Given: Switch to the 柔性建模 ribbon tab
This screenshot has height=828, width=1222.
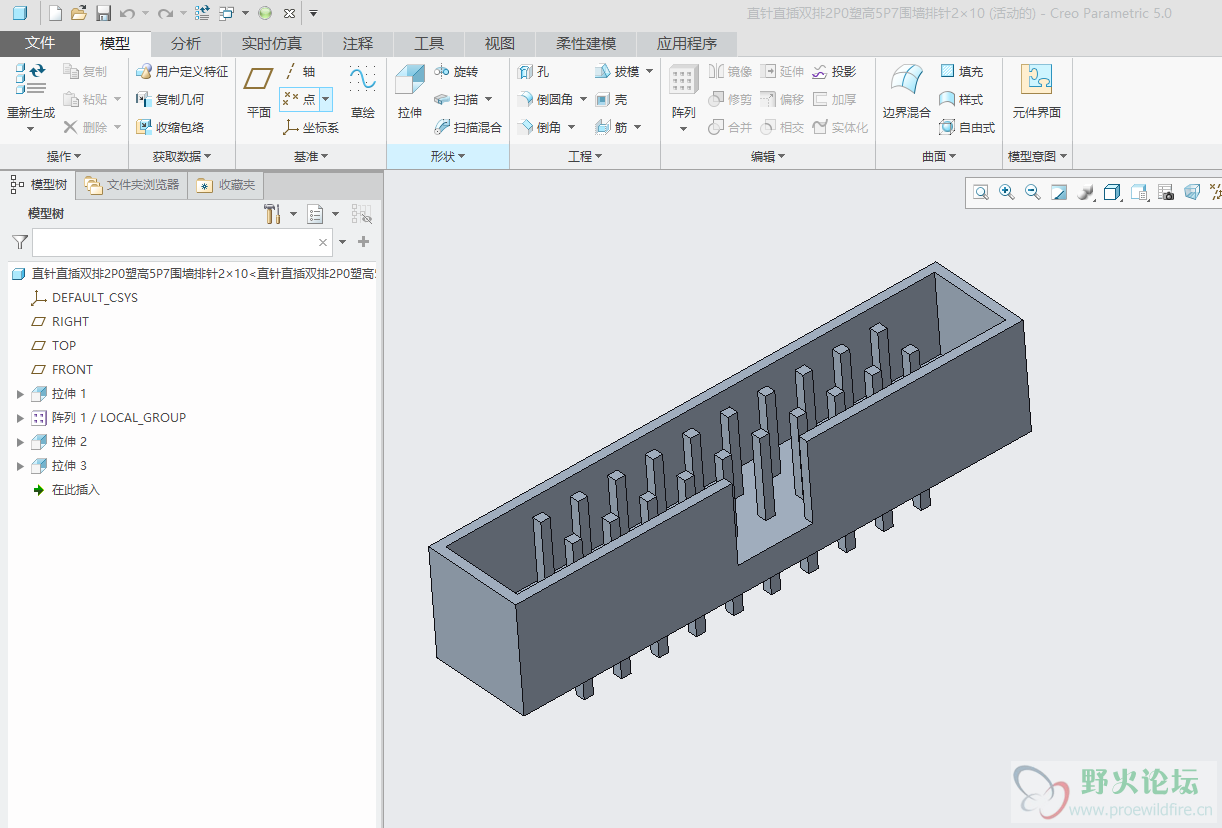Looking at the screenshot, I should coord(586,43).
